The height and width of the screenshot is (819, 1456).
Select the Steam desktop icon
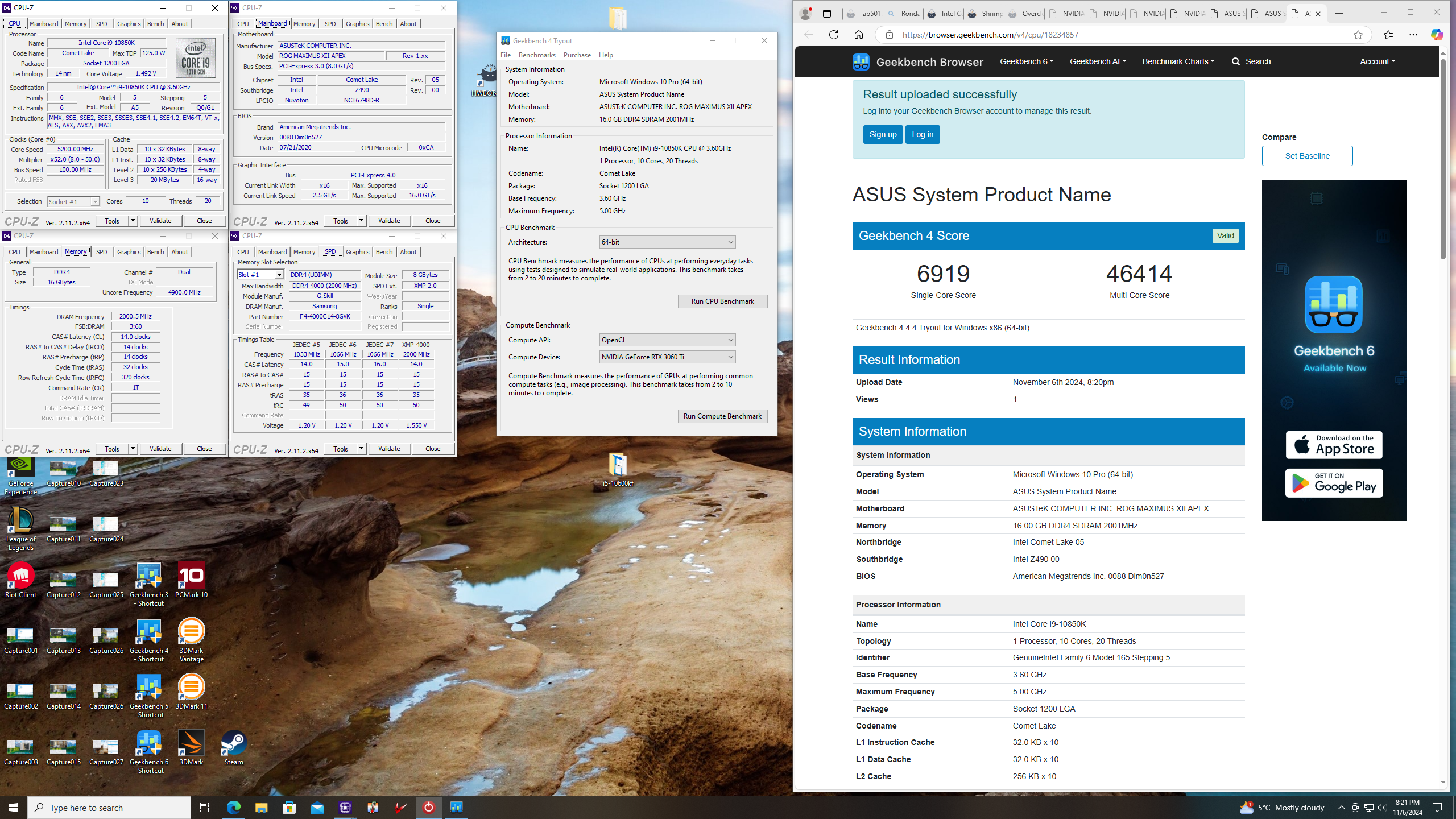pos(234,747)
